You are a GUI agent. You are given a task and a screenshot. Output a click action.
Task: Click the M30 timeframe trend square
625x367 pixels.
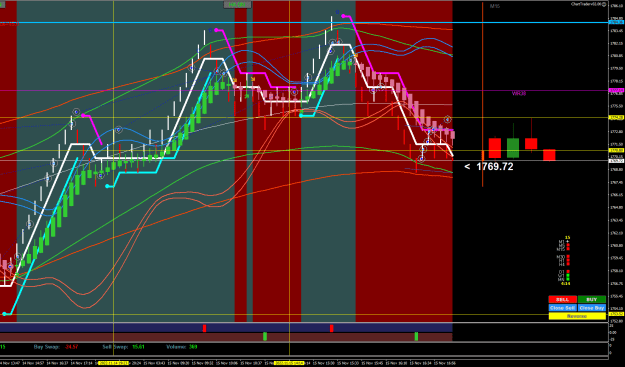(x=568, y=256)
